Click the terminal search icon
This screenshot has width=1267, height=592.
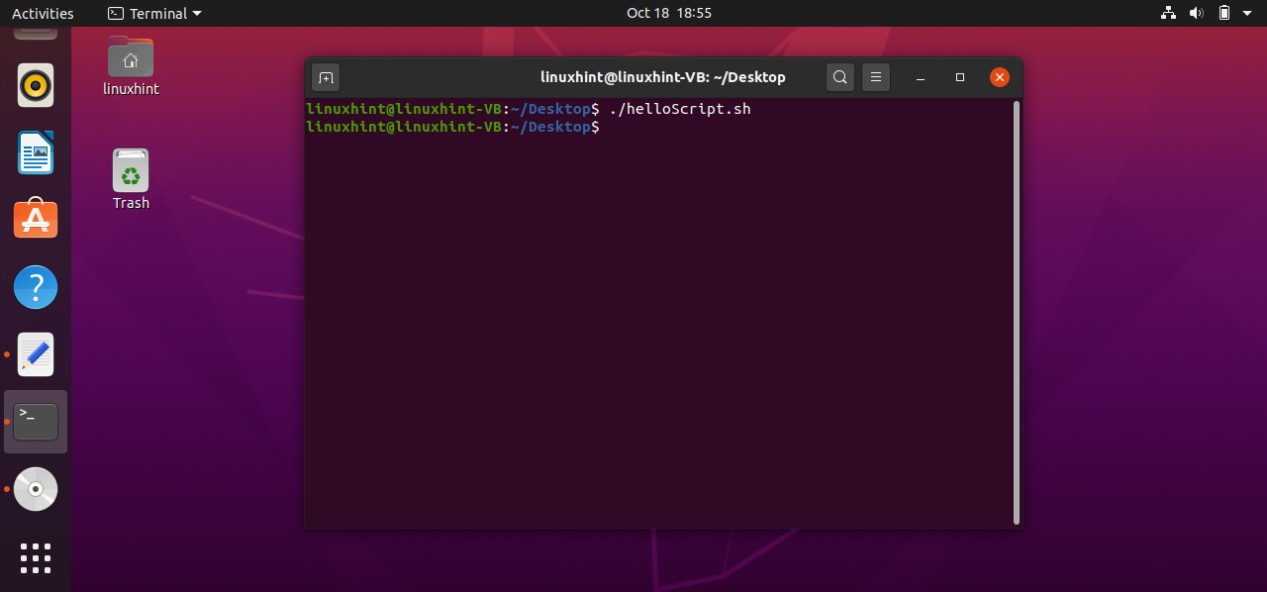pos(841,77)
